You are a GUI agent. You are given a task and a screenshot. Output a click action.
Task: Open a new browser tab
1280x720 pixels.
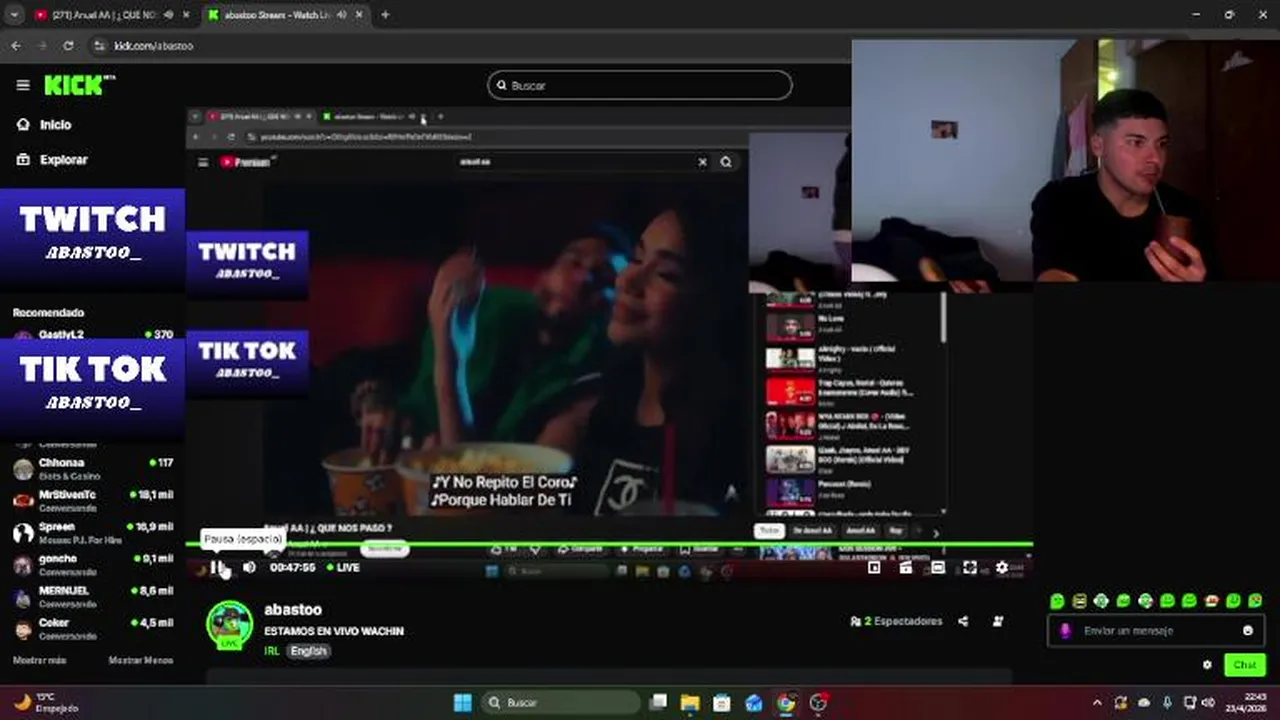click(385, 15)
